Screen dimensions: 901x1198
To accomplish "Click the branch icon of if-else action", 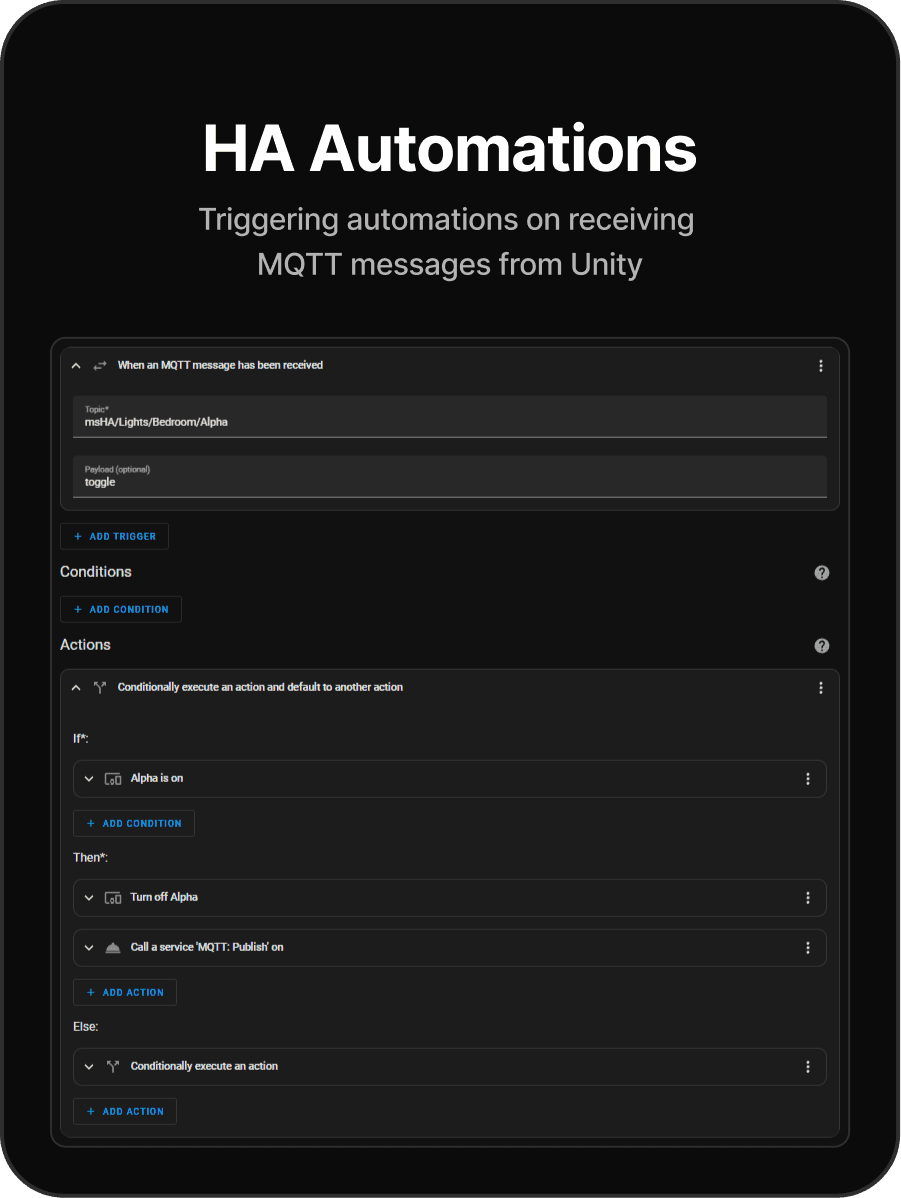I will (x=99, y=688).
